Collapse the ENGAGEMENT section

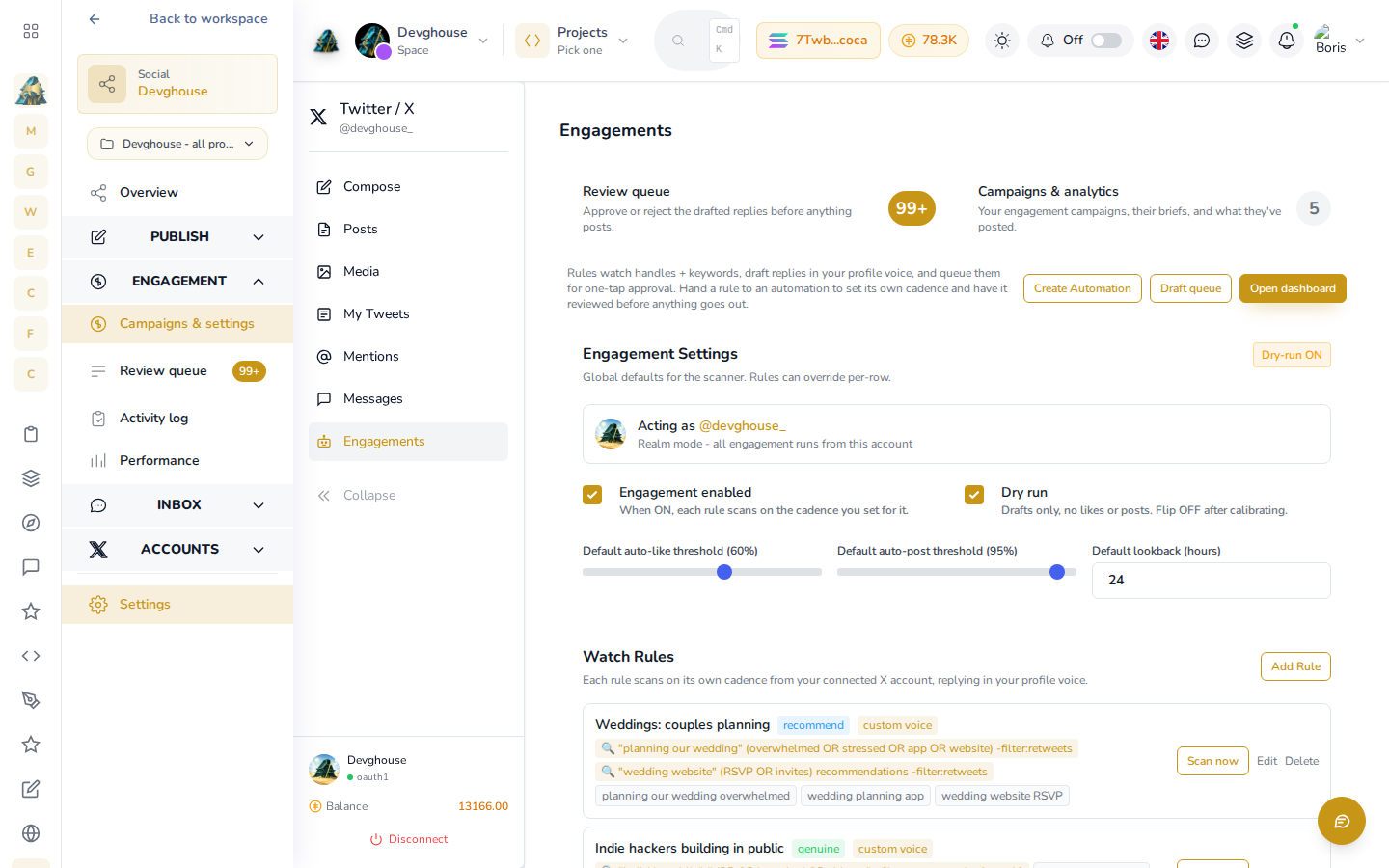pos(177,282)
